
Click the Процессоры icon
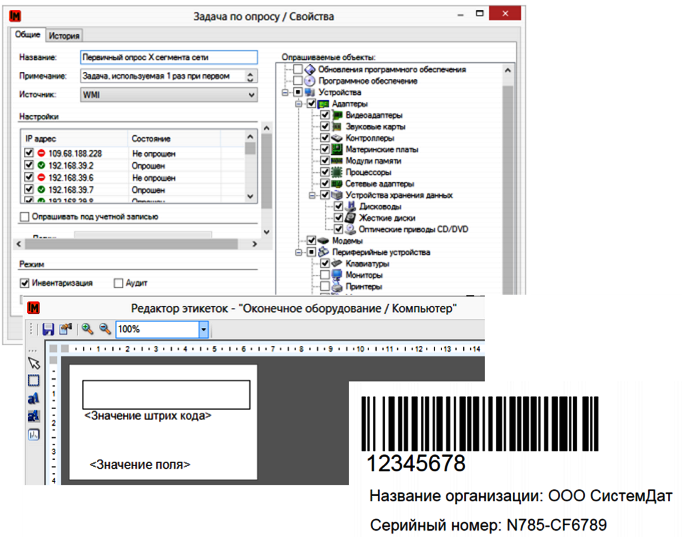pyautogui.click(x=337, y=172)
